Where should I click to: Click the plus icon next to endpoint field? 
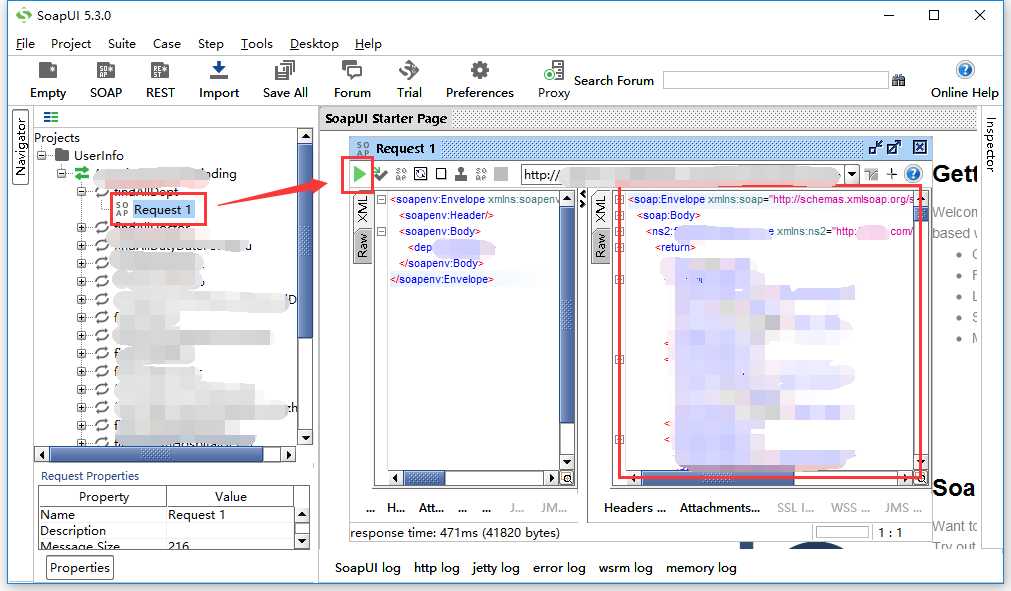coord(892,174)
